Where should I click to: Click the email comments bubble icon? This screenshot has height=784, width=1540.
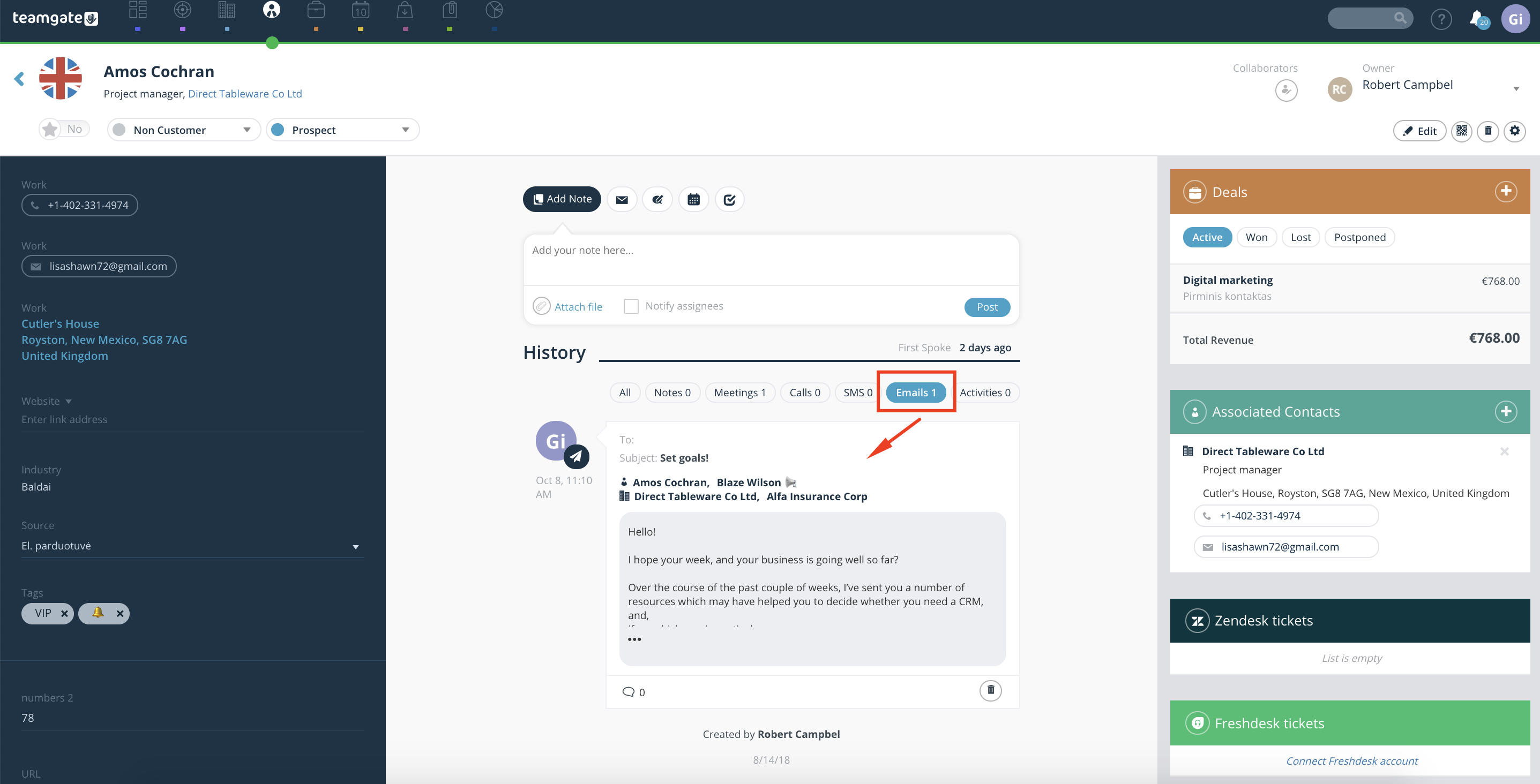coord(629,691)
